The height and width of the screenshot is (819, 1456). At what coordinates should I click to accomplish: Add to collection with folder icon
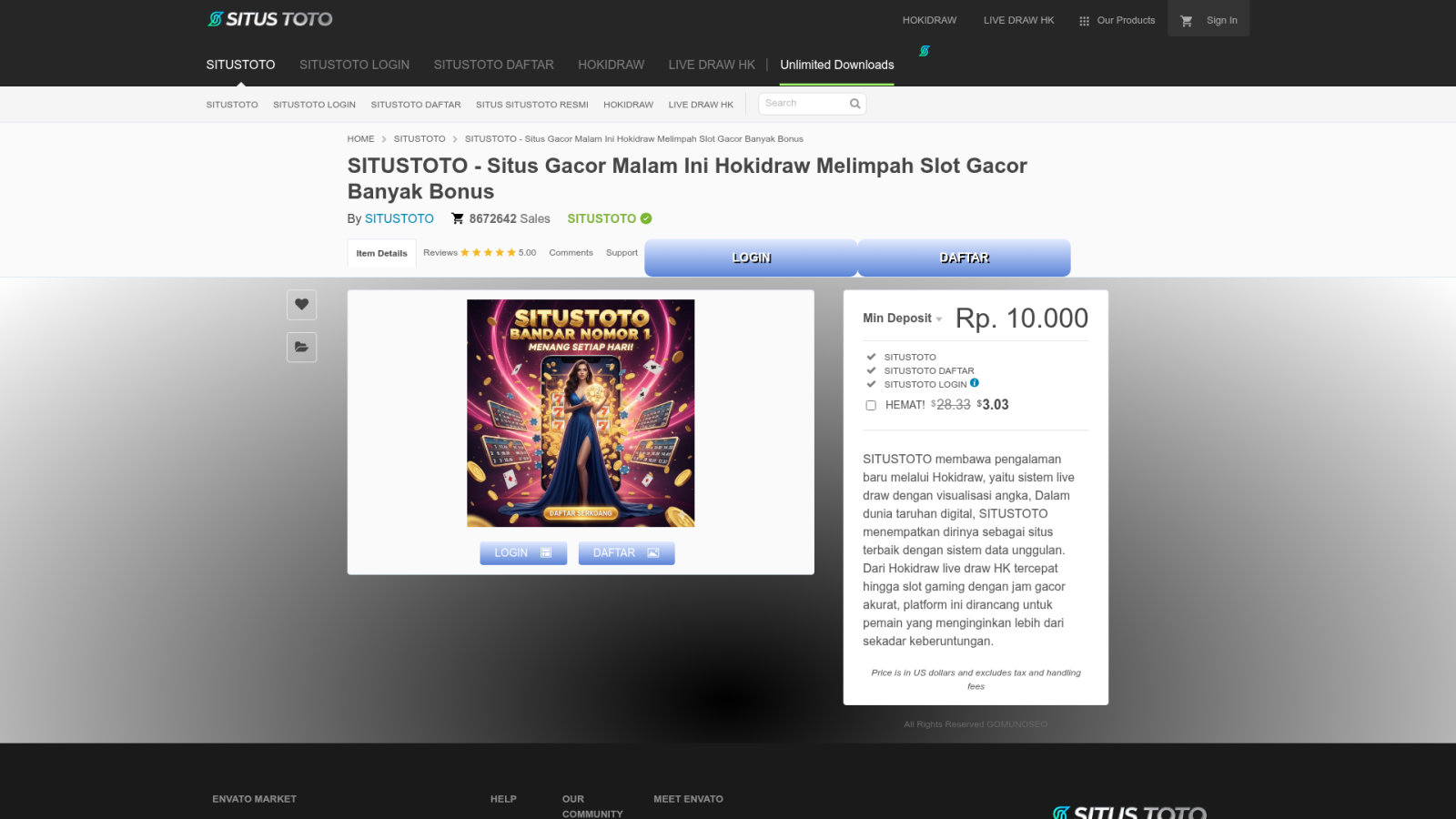tap(301, 347)
